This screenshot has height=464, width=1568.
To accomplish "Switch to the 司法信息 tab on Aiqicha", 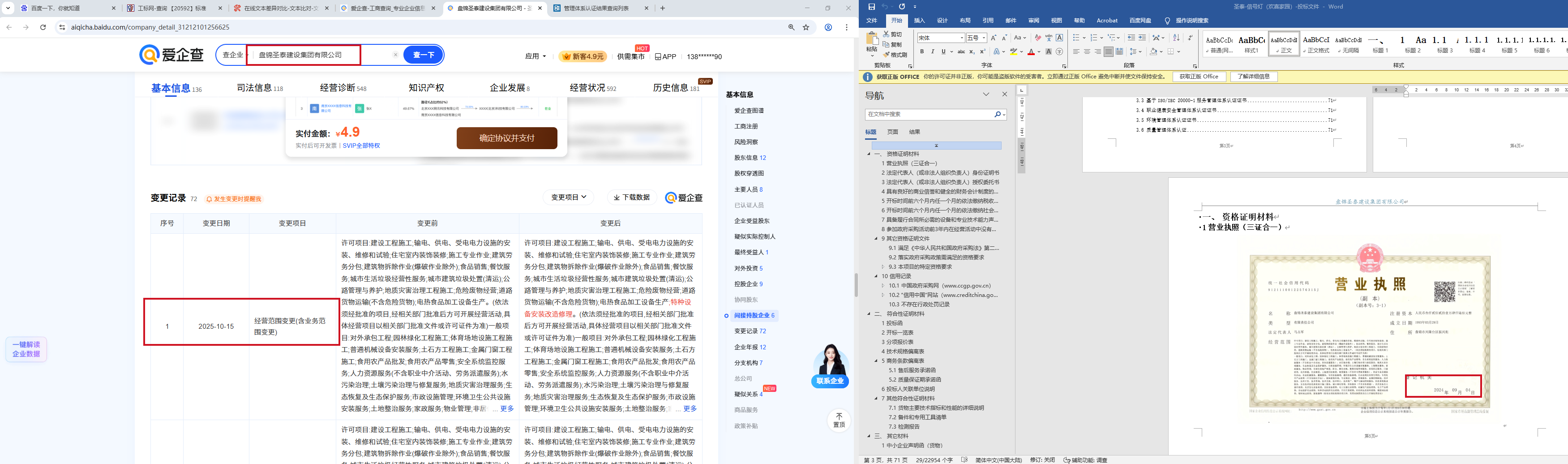I will pyautogui.click(x=260, y=88).
